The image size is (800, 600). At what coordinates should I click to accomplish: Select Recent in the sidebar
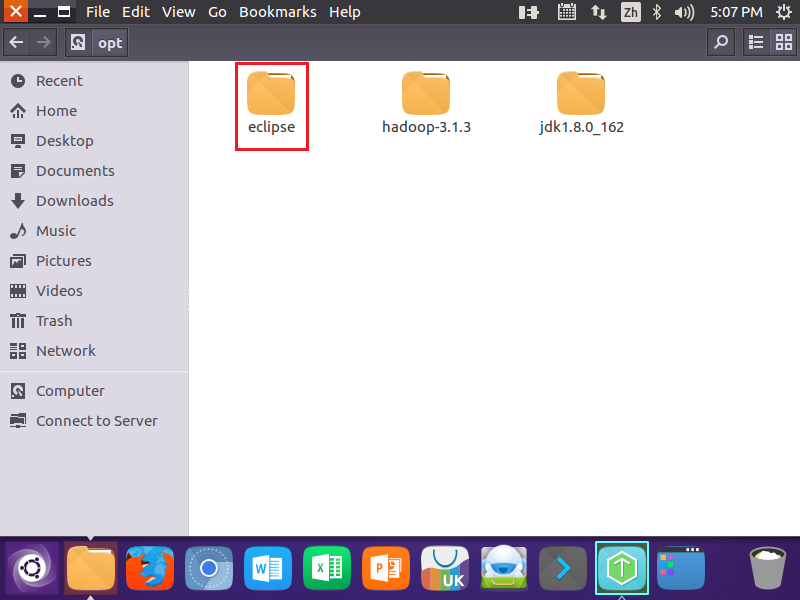pyautogui.click(x=94, y=81)
